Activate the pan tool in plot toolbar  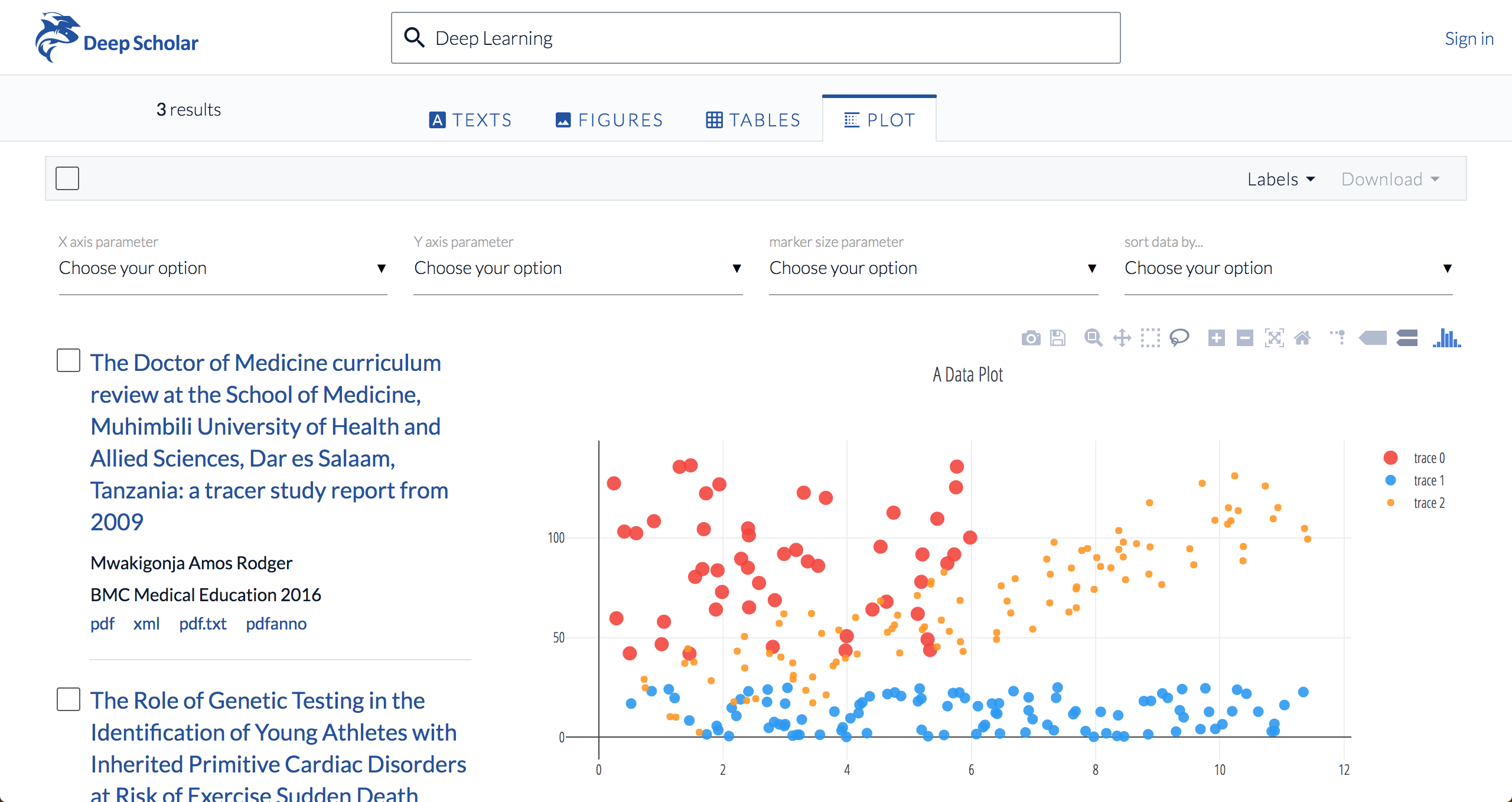[x=1122, y=338]
